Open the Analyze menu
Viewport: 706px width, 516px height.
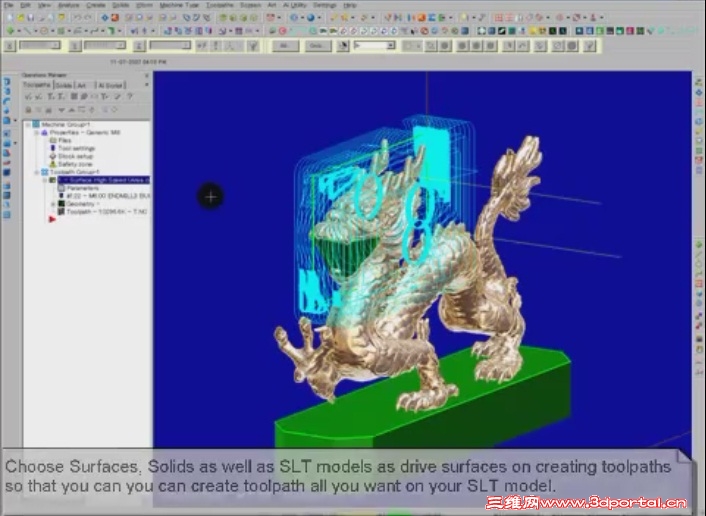(x=68, y=5)
